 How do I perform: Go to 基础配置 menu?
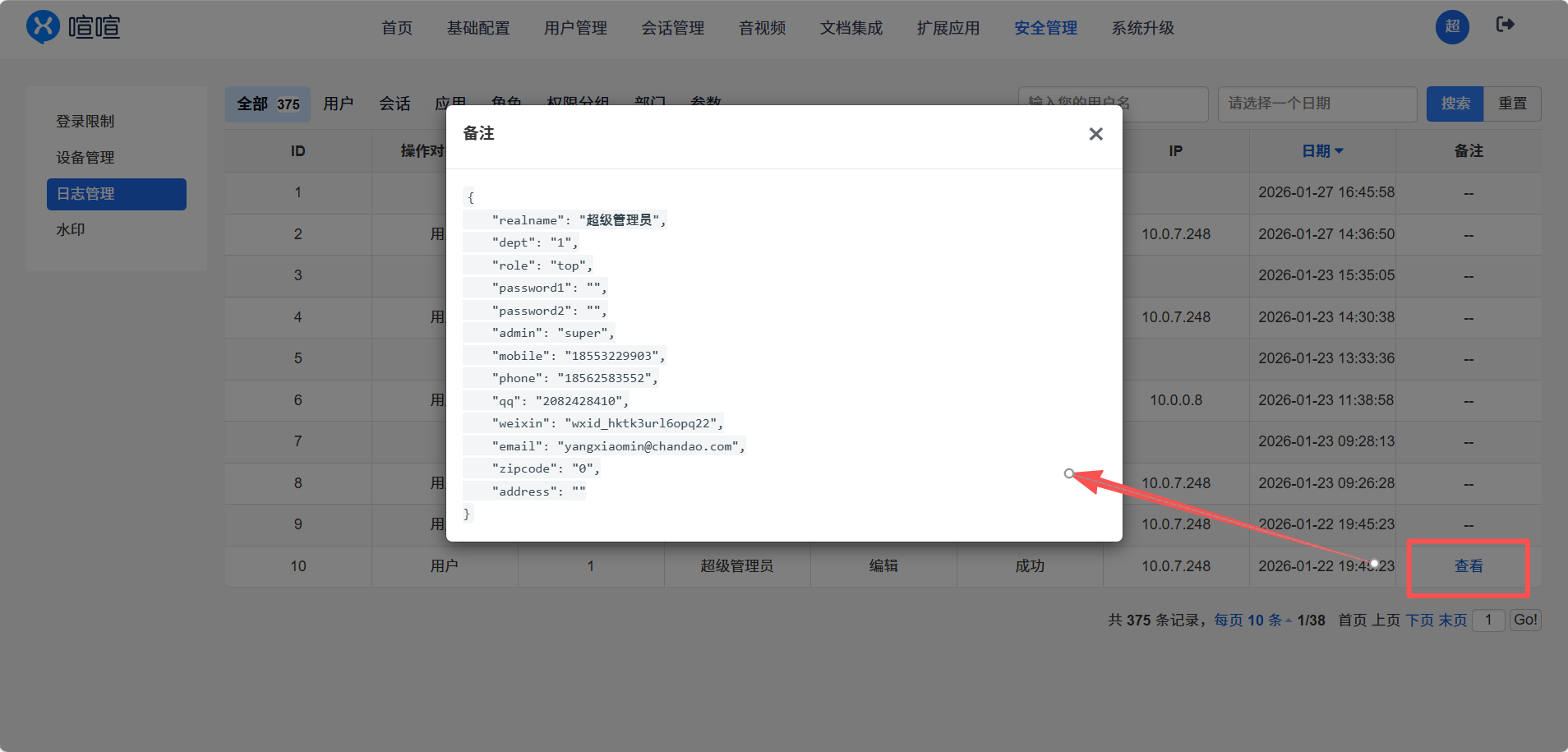478,28
